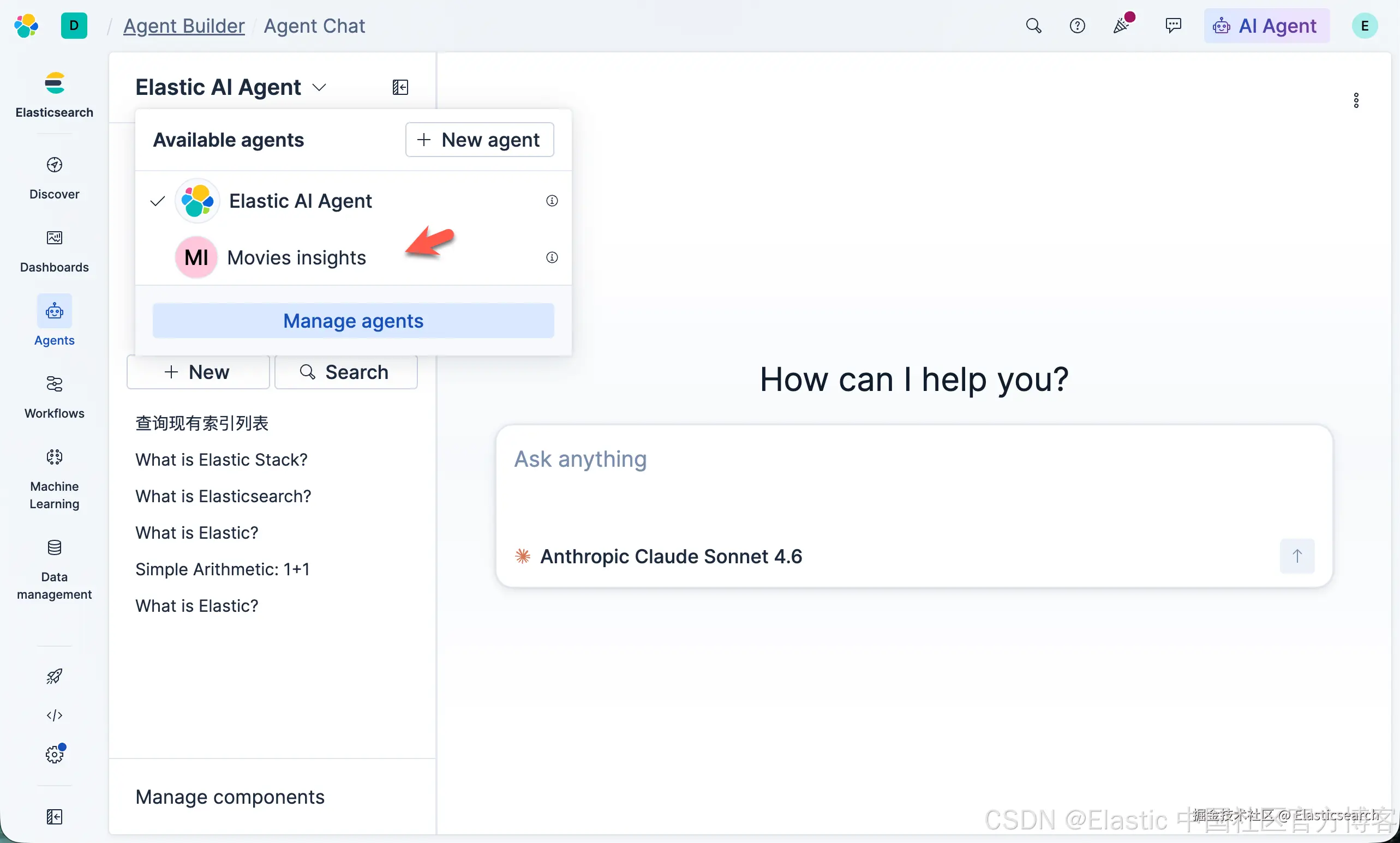Click the Agent Chat breadcrumb text

click(314, 26)
